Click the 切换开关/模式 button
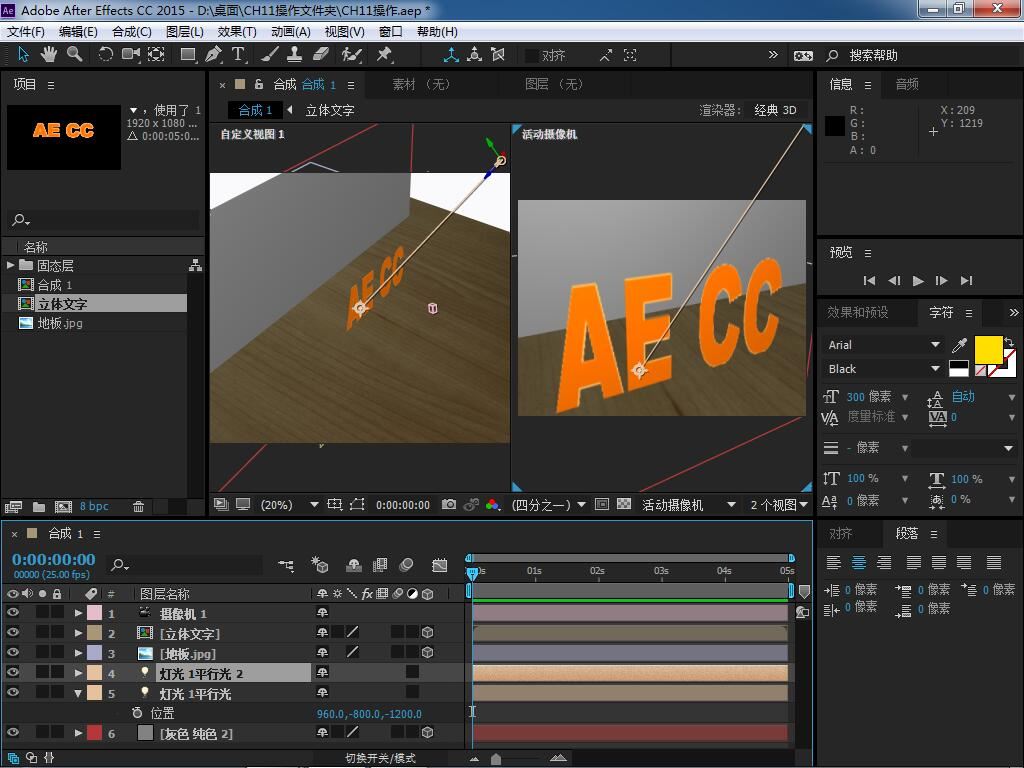This screenshot has width=1024, height=768. pos(381,758)
